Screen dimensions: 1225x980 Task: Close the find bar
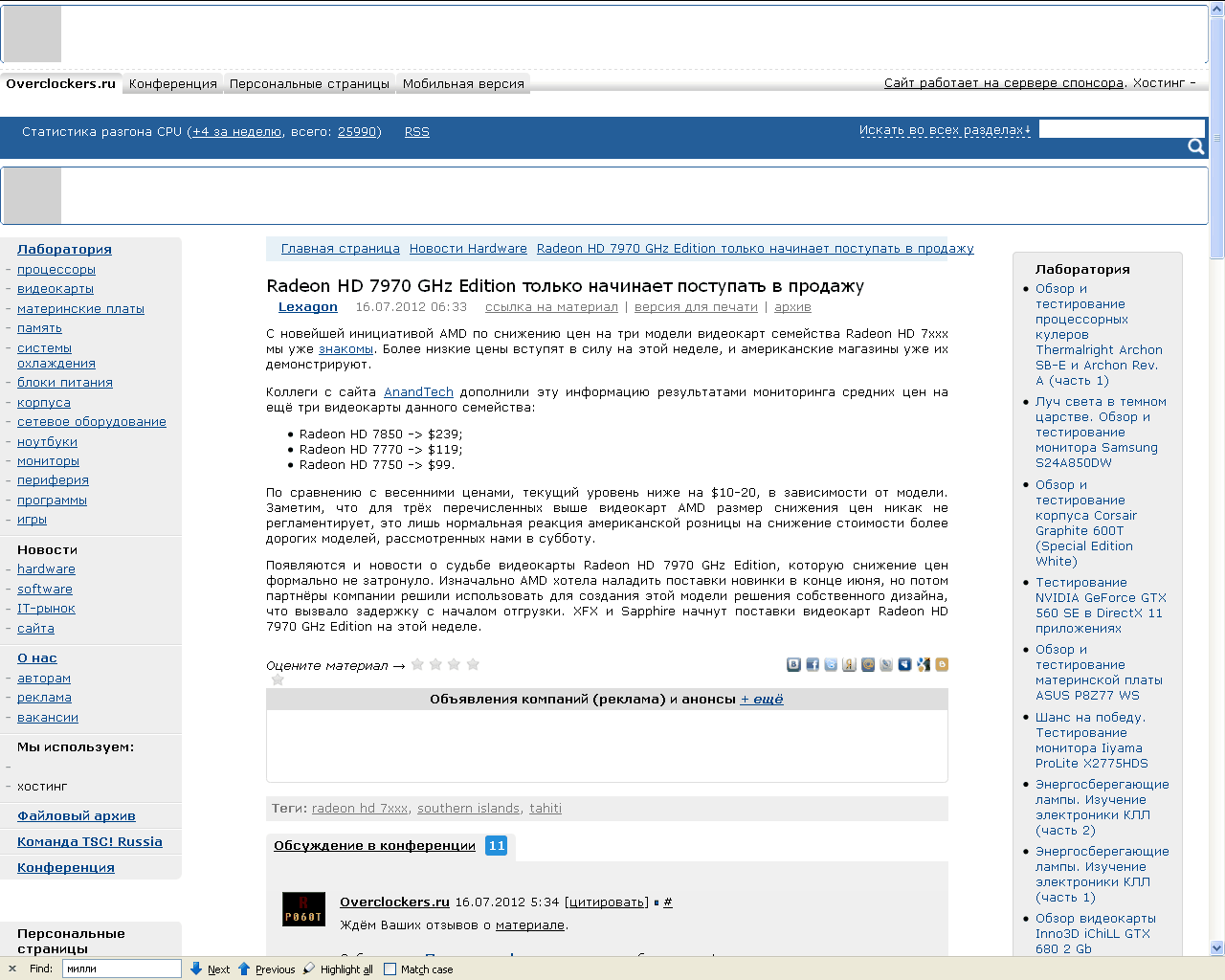tap(12, 969)
